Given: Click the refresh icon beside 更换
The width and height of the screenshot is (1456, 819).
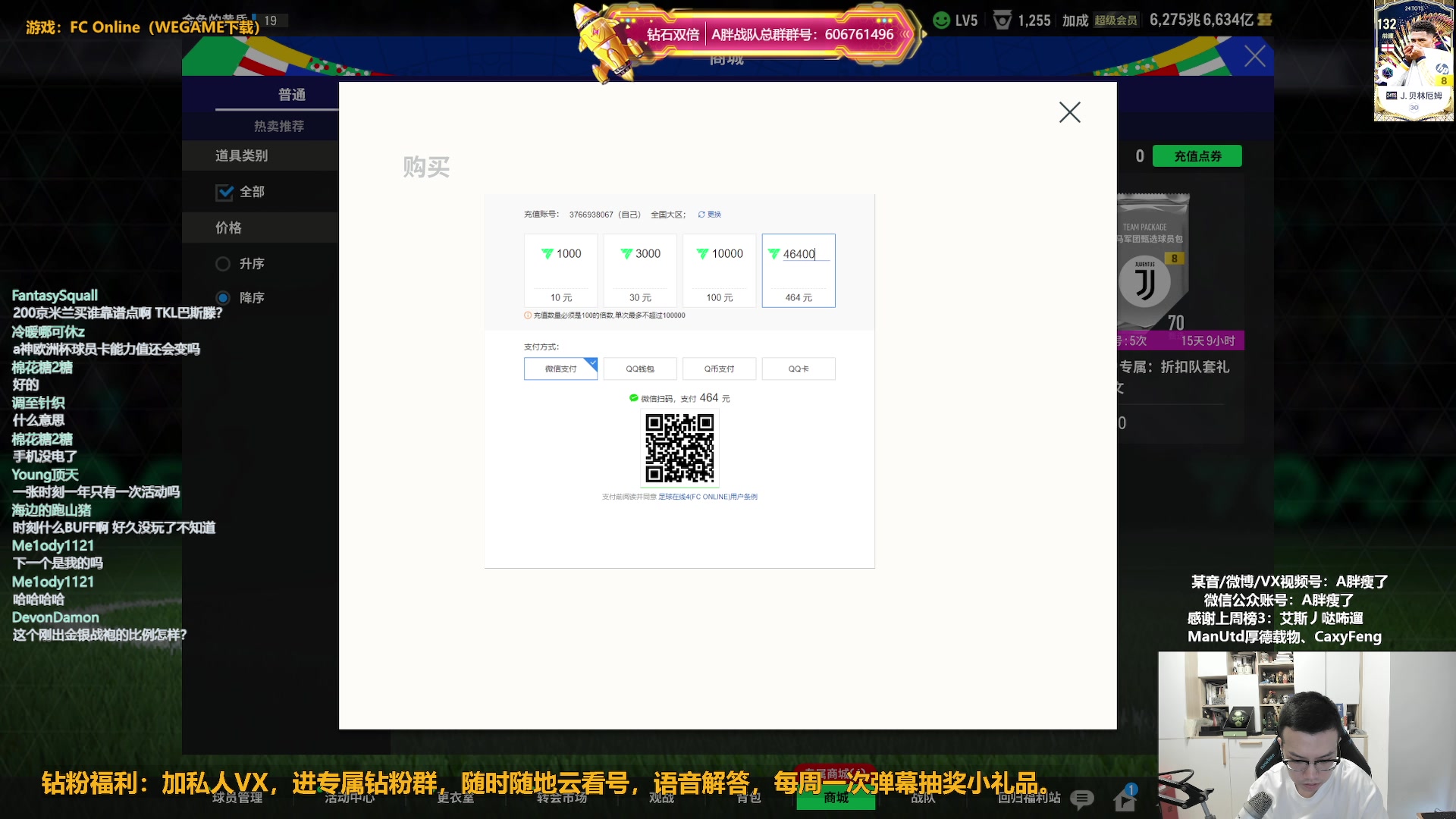Looking at the screenshot, I should (701, 215).
